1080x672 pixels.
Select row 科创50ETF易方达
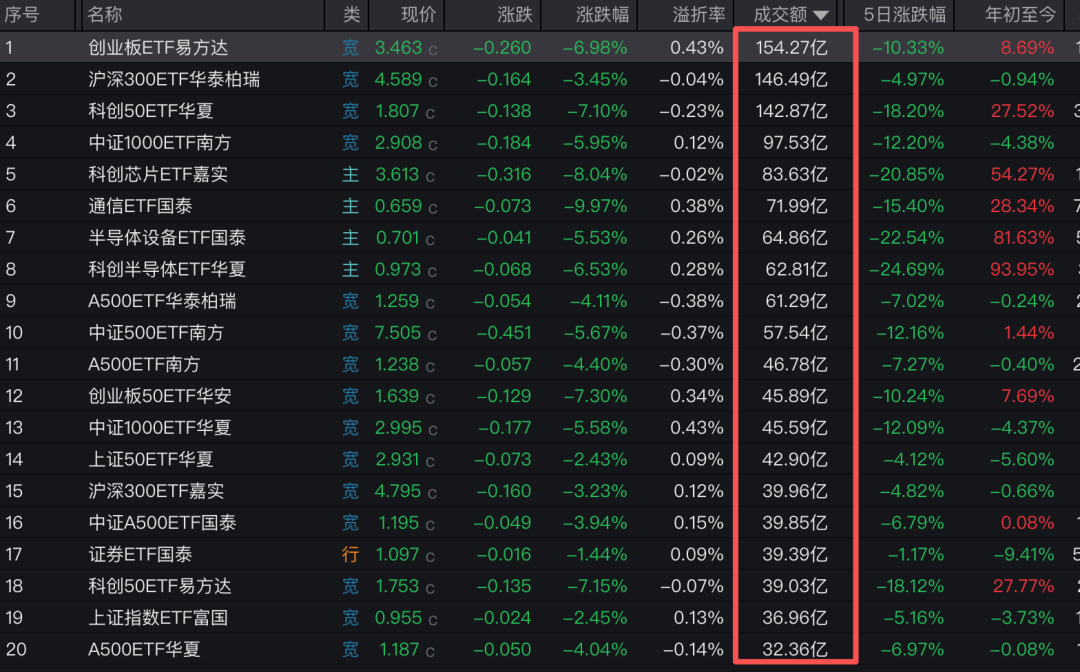click(x=540, y=586)
